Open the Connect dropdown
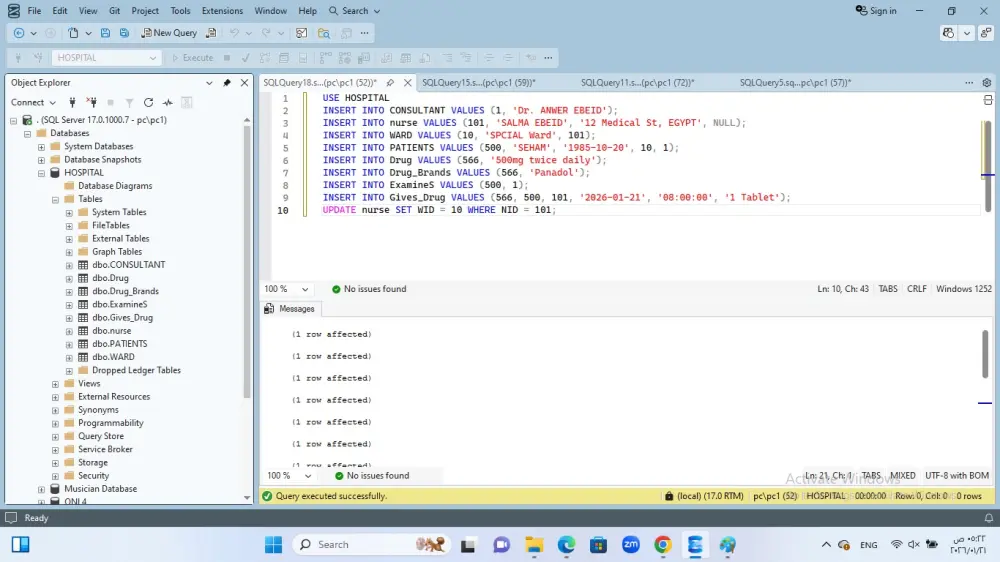This screenshot has width=1000, height=562. [x=33, y=102]
